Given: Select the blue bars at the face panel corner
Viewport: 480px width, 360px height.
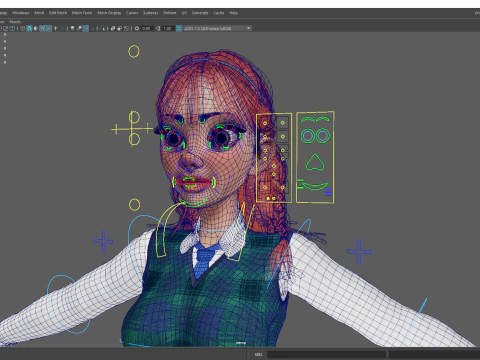Looking at the screenshot, I should coord(328,192).
